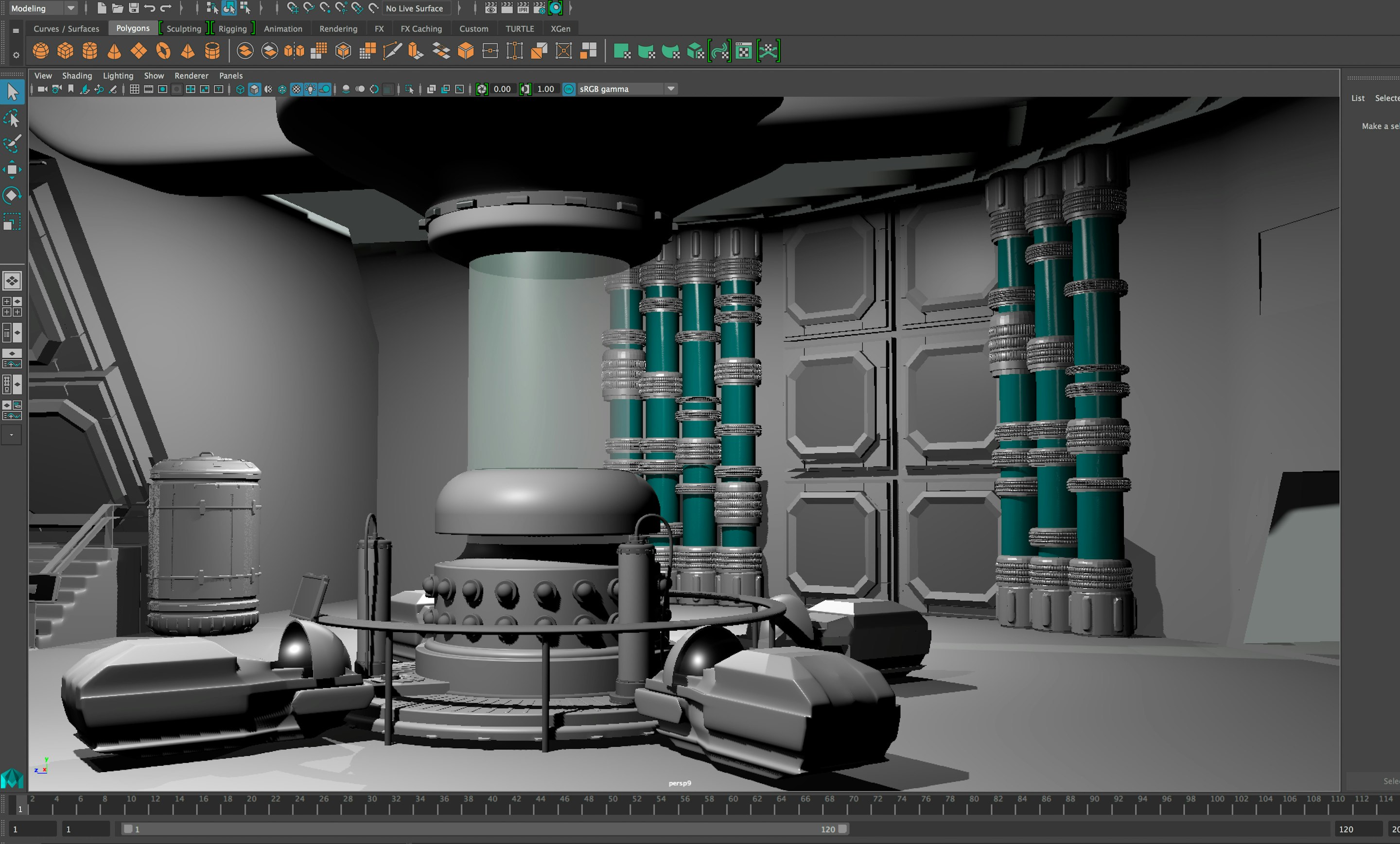Create a polygon torus from the shelf
The image size is (1400, 844).
pyautogui.click(x=164, y=51)
